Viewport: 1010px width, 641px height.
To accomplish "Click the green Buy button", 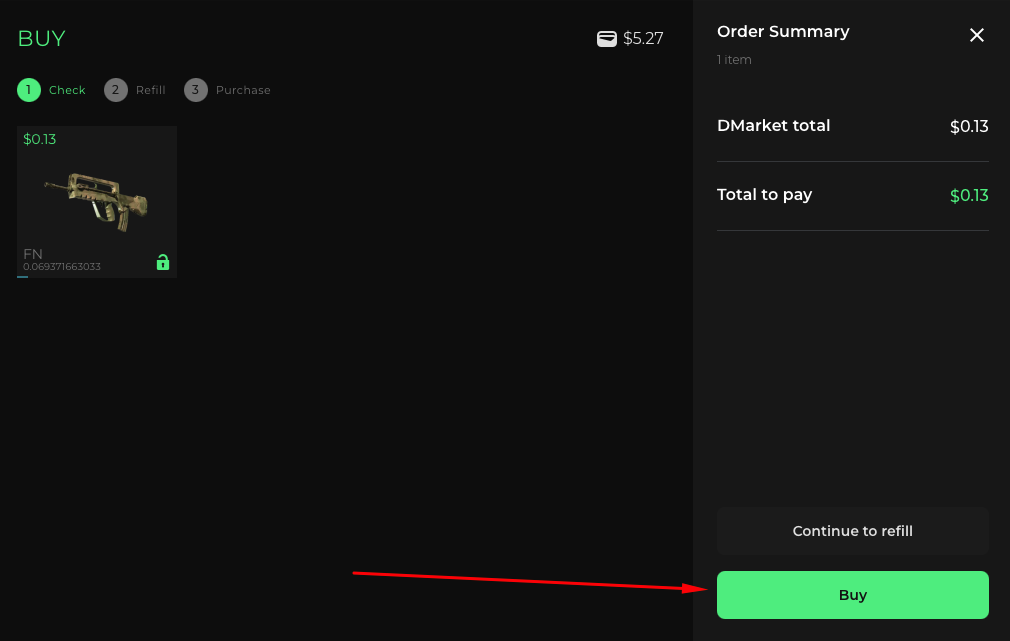I will point(852,595).
